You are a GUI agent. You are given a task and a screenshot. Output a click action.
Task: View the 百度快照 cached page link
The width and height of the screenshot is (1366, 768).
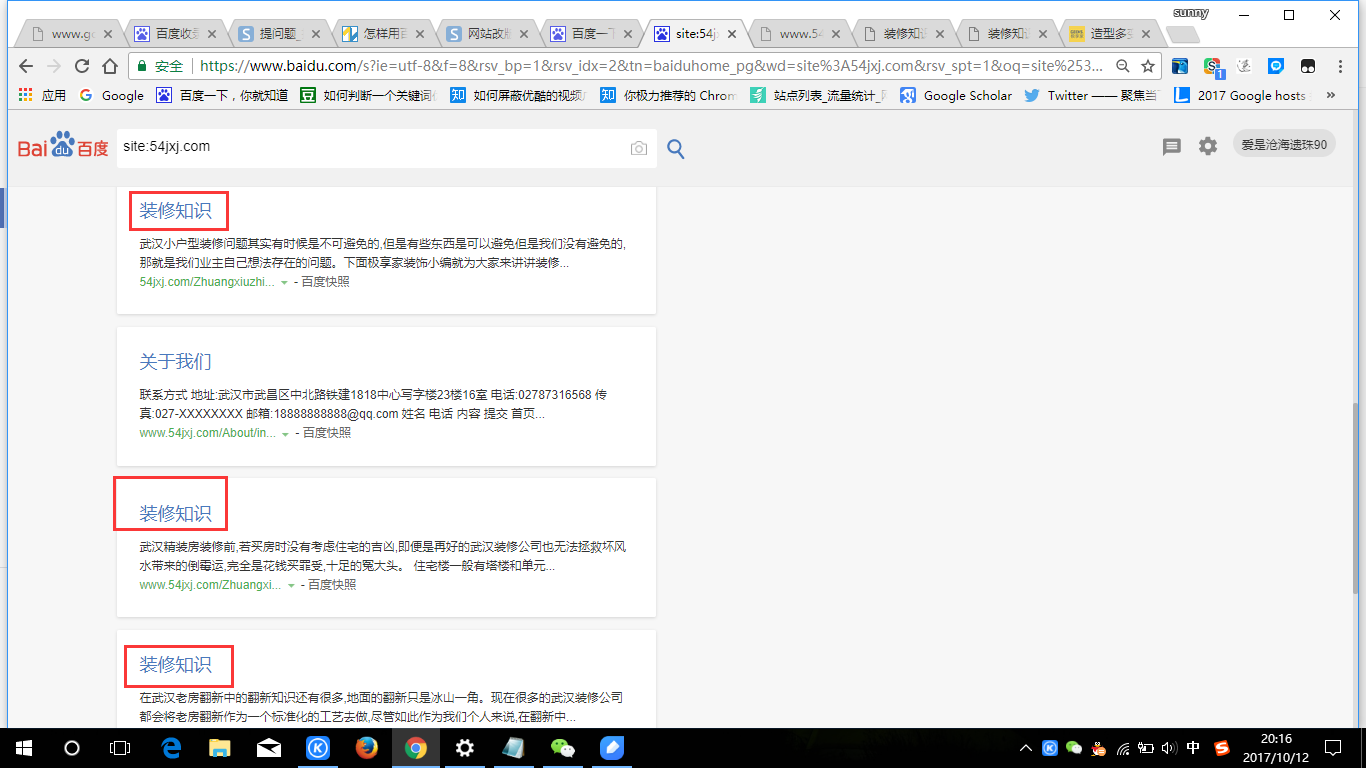[325, 282]
